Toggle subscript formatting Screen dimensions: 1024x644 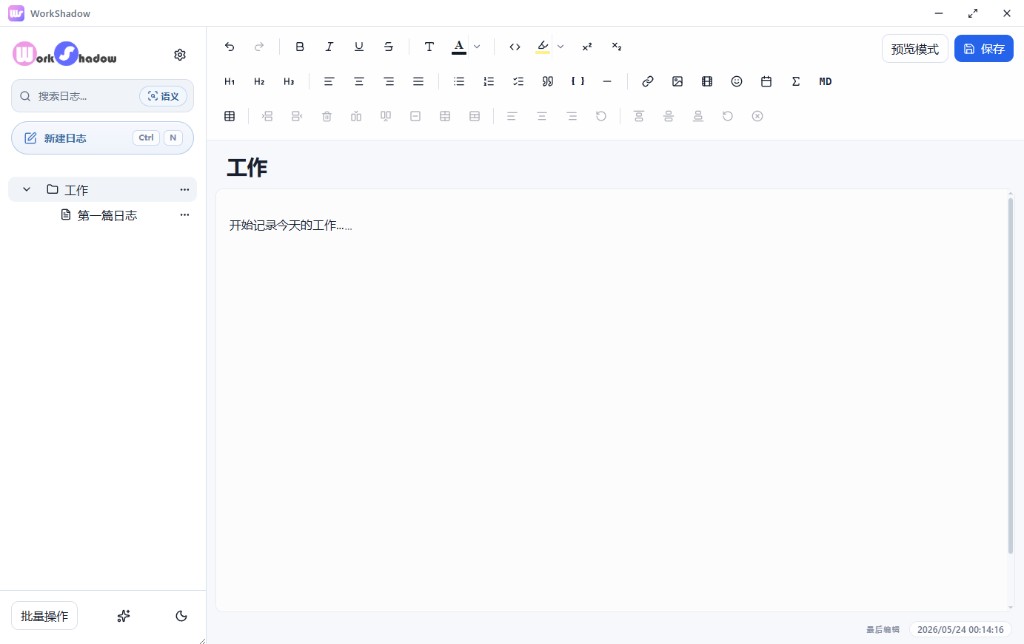point(616,46)
